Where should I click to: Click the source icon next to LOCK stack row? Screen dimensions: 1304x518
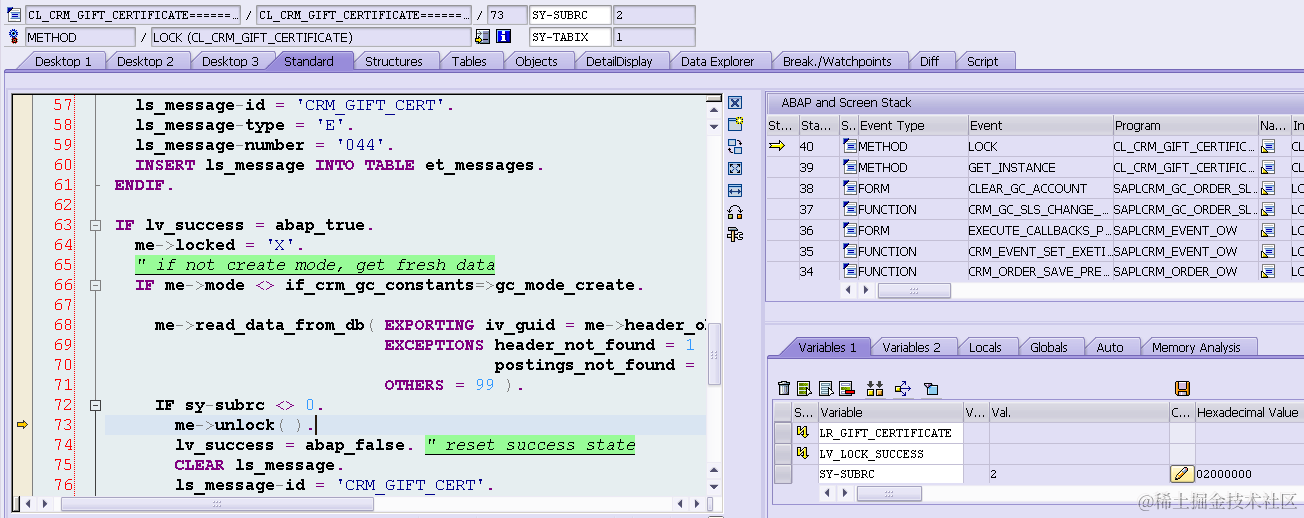tap(849, 146)
